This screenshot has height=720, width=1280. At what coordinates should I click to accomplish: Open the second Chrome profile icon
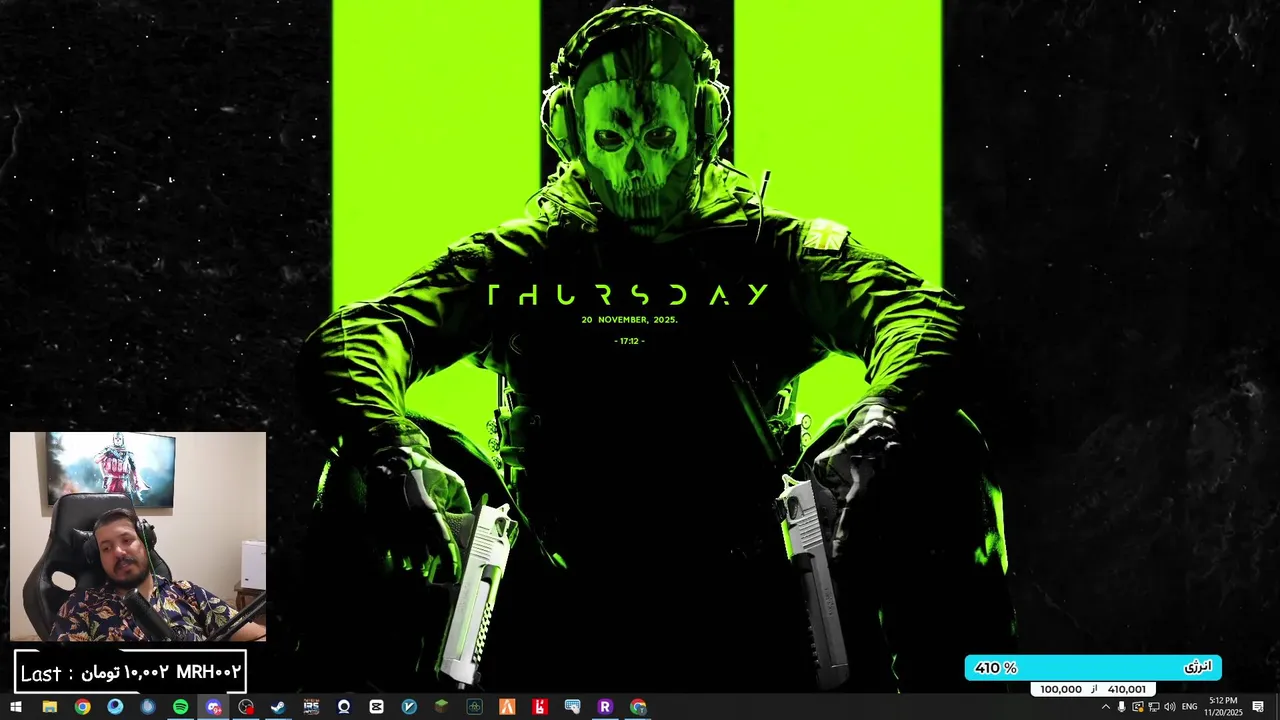tap(638, 707)
